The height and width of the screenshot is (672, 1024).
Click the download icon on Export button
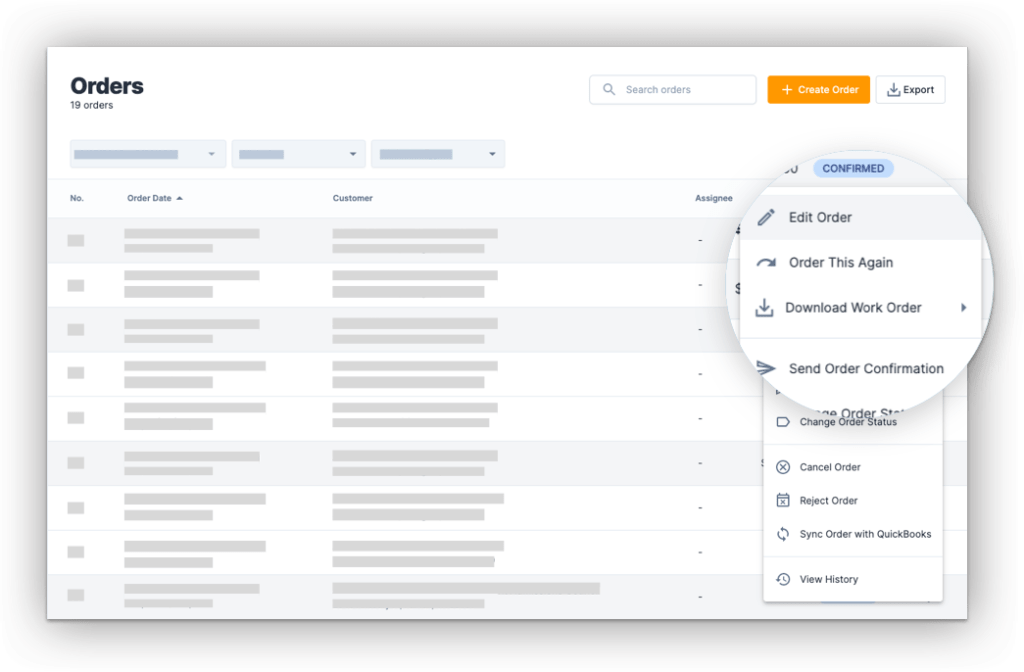[x=893, y=89]
